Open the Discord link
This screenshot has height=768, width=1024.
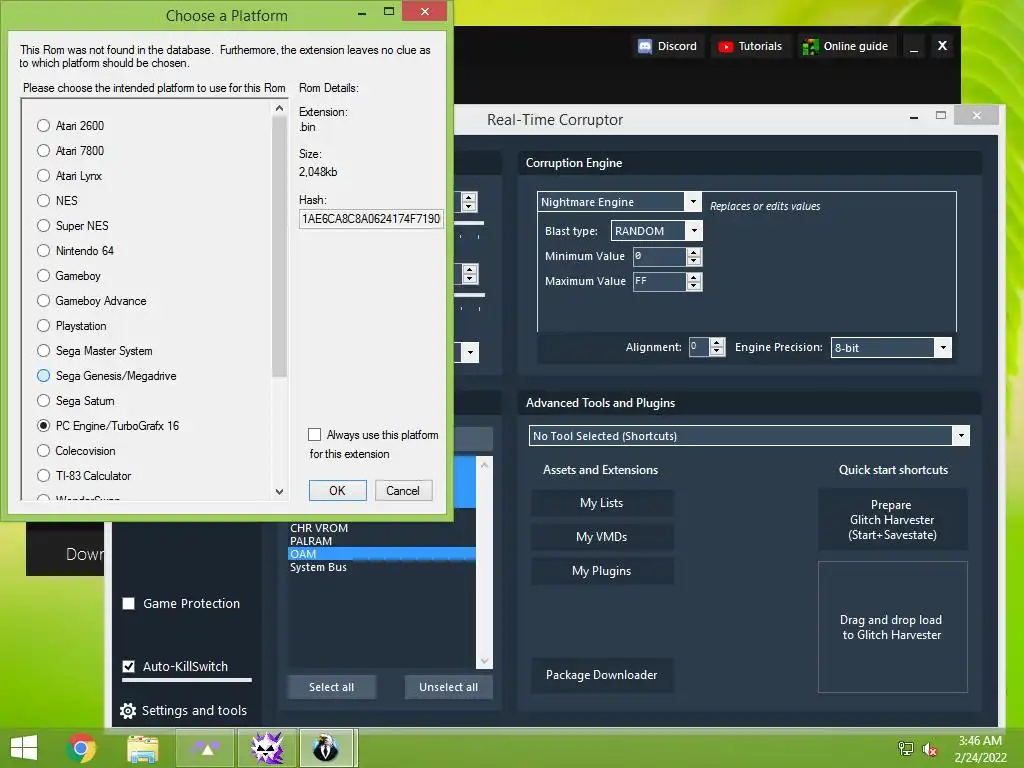coord(668,46)
